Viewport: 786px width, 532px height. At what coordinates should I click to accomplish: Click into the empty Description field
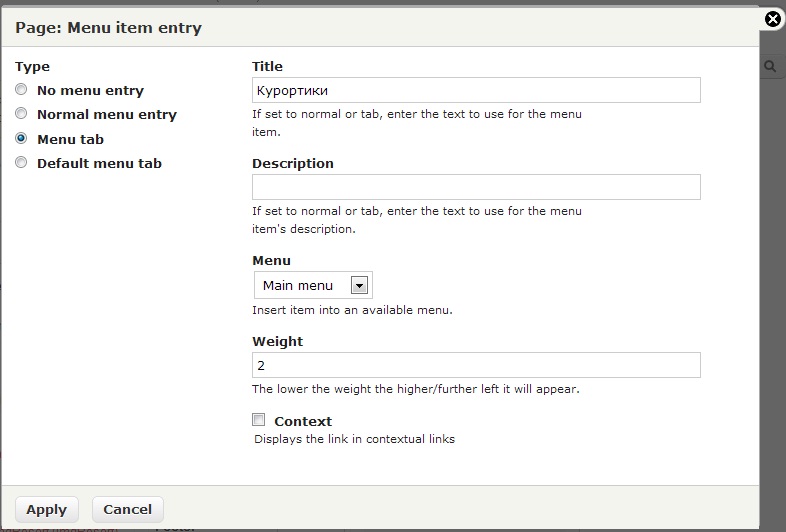476,187
